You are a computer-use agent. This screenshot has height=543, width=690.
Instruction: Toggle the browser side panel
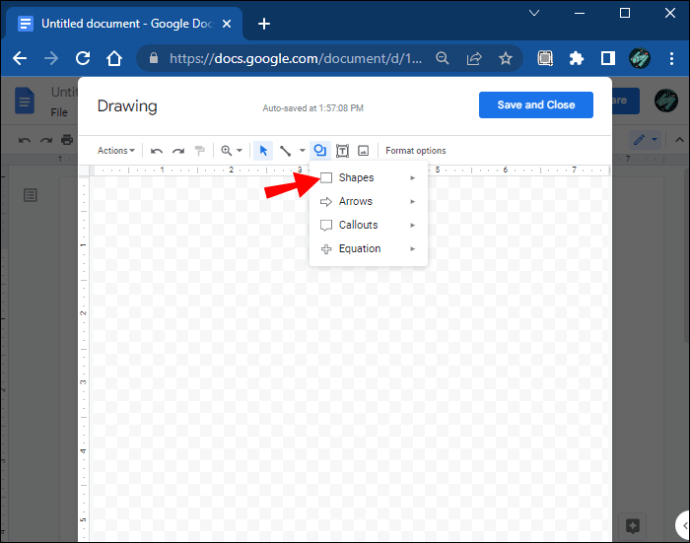(608, 58)
